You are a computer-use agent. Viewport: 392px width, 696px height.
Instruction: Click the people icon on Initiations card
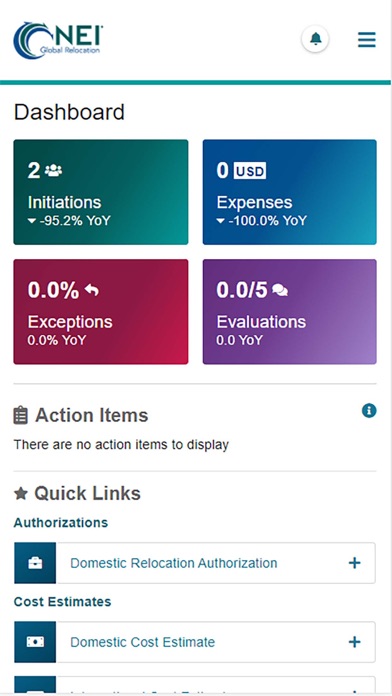tap(53, 170)
